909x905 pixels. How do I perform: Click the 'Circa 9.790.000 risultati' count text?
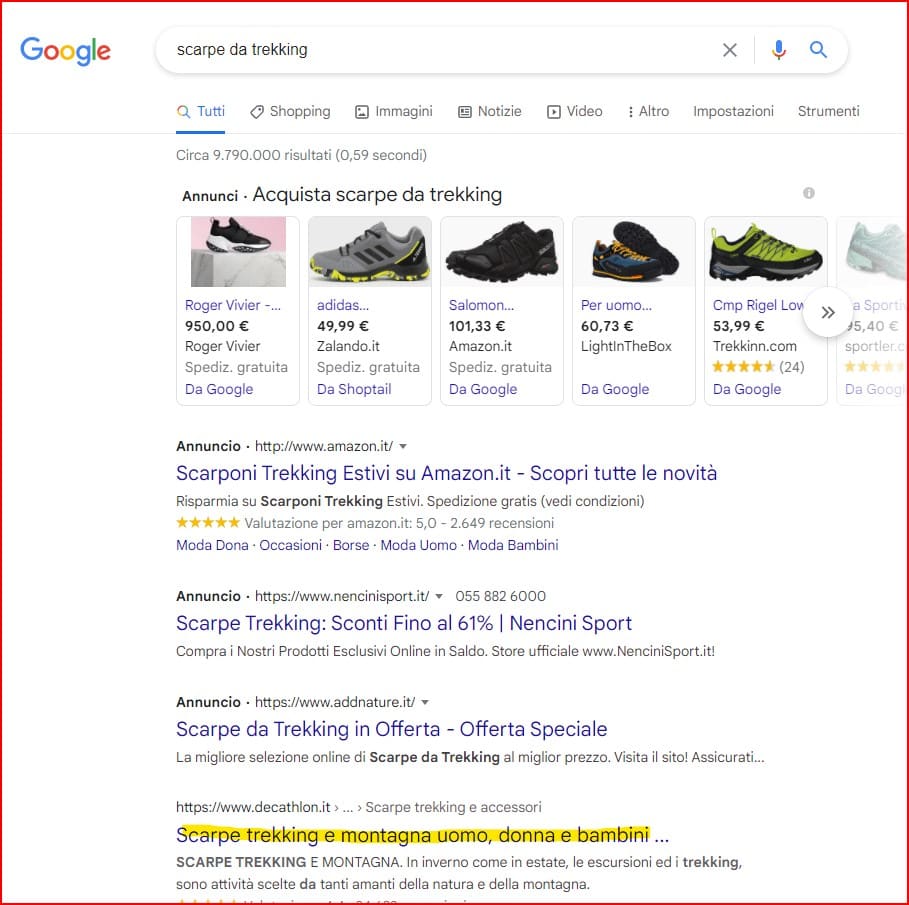[x=301, y=155]
